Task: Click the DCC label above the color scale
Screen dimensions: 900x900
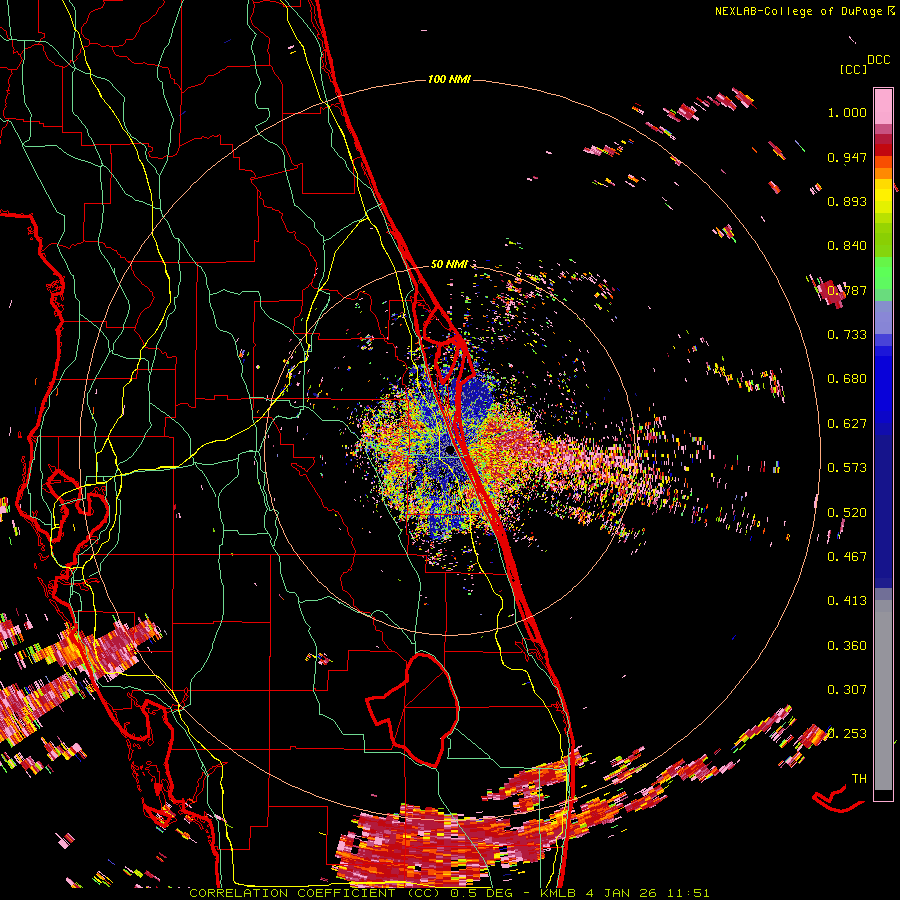Action: tap(878, 60)
